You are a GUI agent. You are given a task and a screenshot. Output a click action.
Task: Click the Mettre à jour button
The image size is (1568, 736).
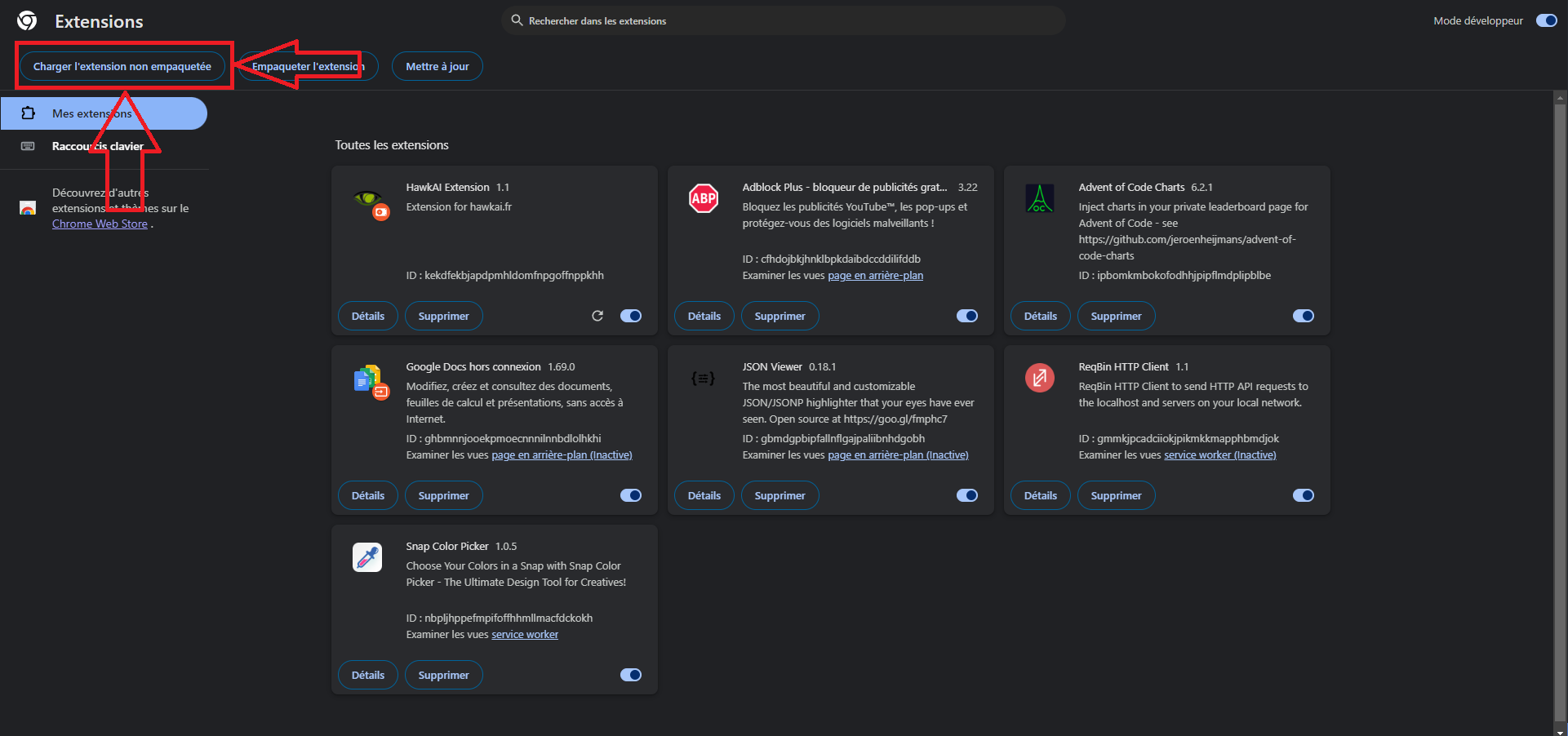pos(438,66)
